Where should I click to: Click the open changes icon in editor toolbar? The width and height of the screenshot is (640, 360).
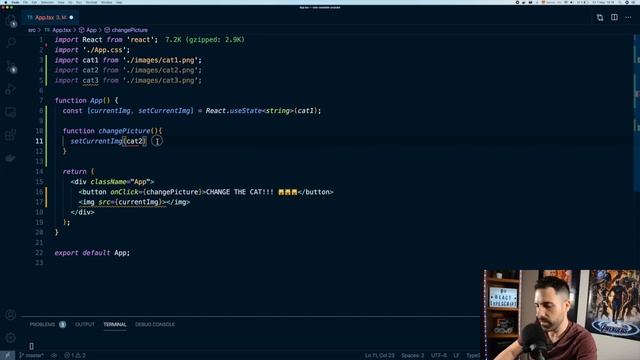click(x=600, y=18)
